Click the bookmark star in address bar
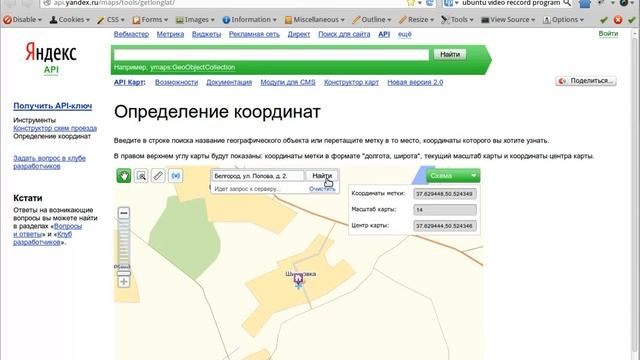640x360 pixels. pos(411,3)
